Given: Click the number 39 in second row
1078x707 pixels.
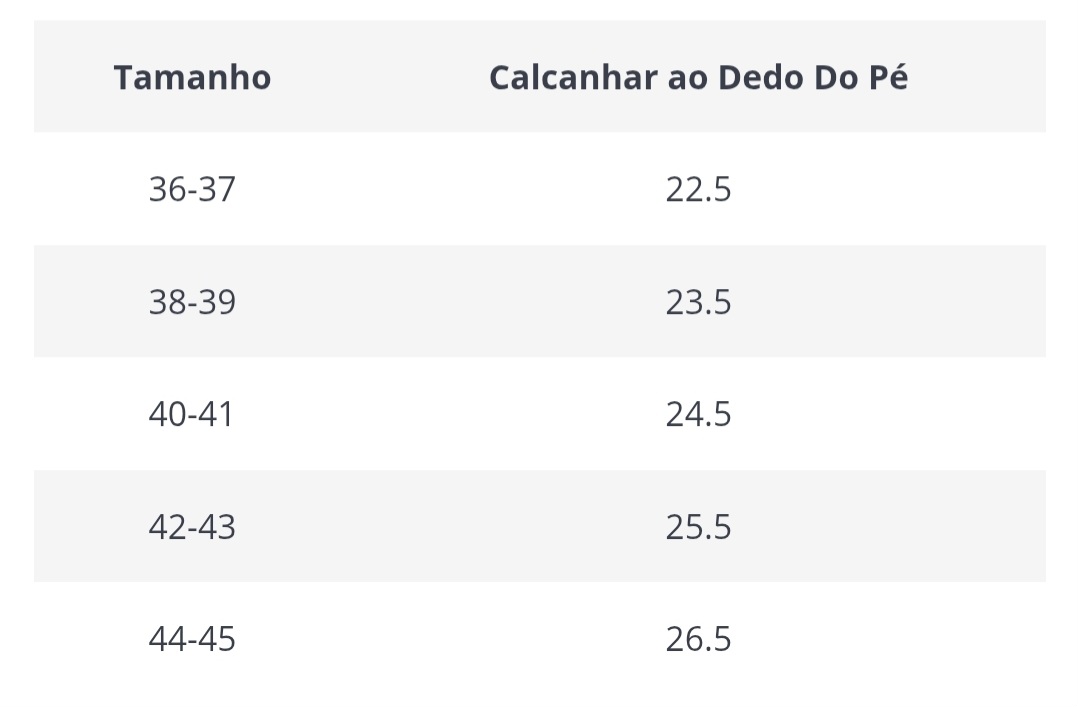Looking at the screenshot, I should pyautogui.click(x=217, y=302).
